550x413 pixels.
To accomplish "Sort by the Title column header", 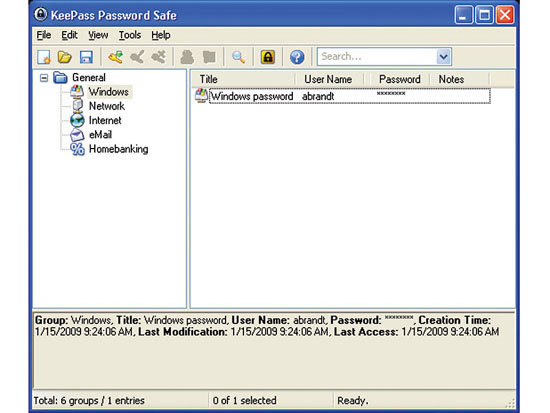I will pos(243,79).
